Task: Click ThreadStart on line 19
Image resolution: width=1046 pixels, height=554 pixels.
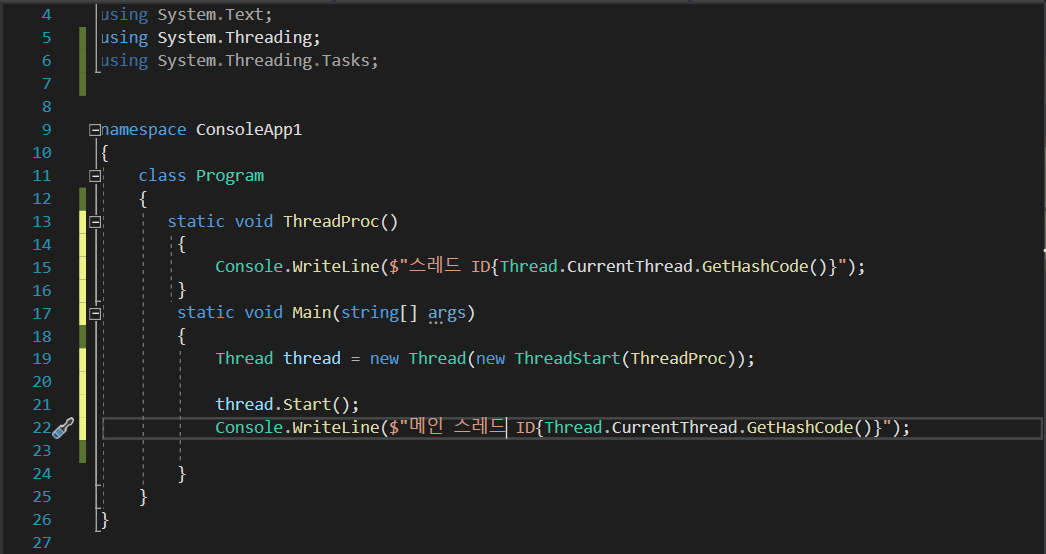Action: tap(568, 358)
